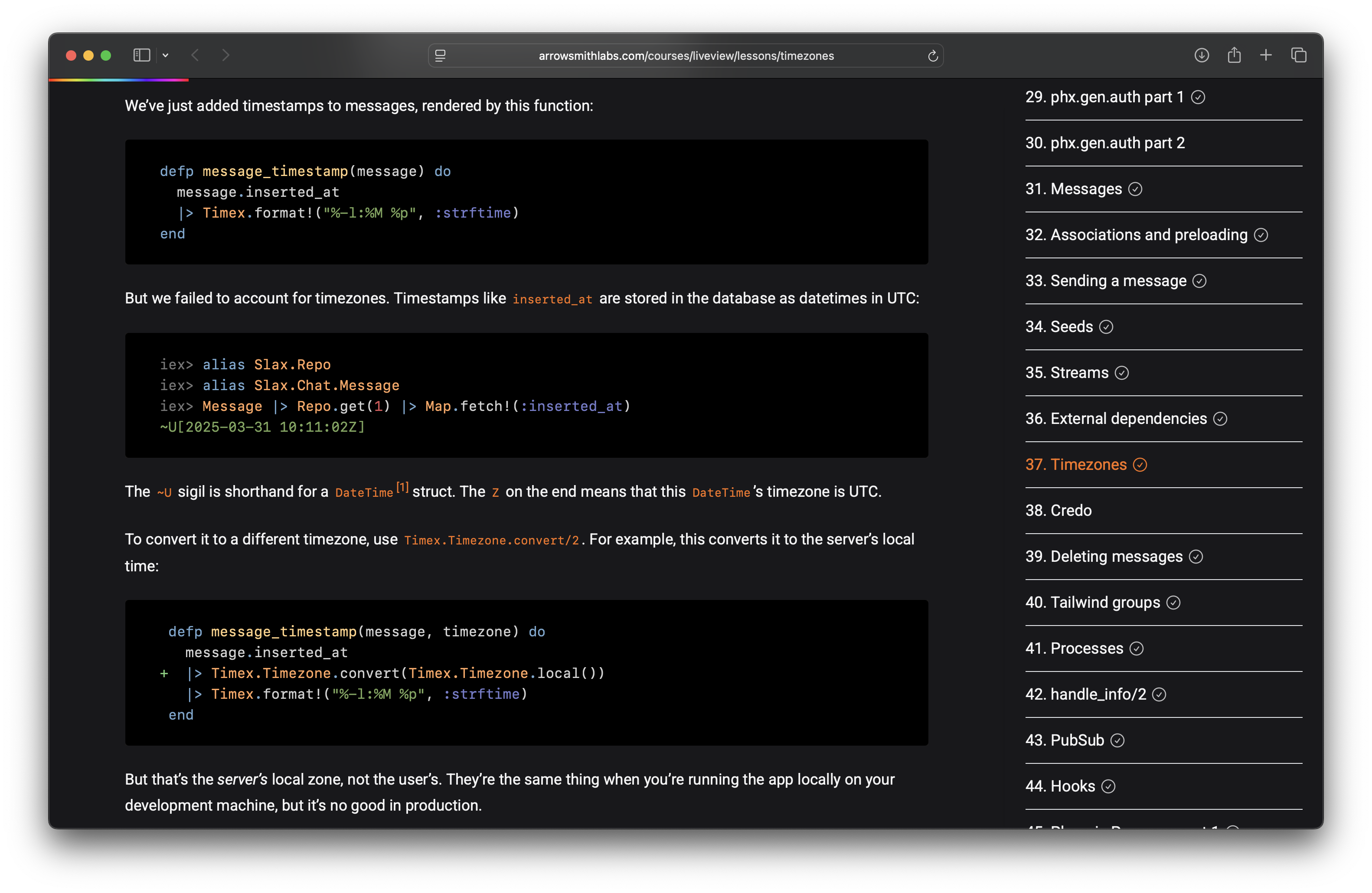Open lesson 30. phx.gen.auth part 2
1372x893 pixels.
tap(1104, 143)
